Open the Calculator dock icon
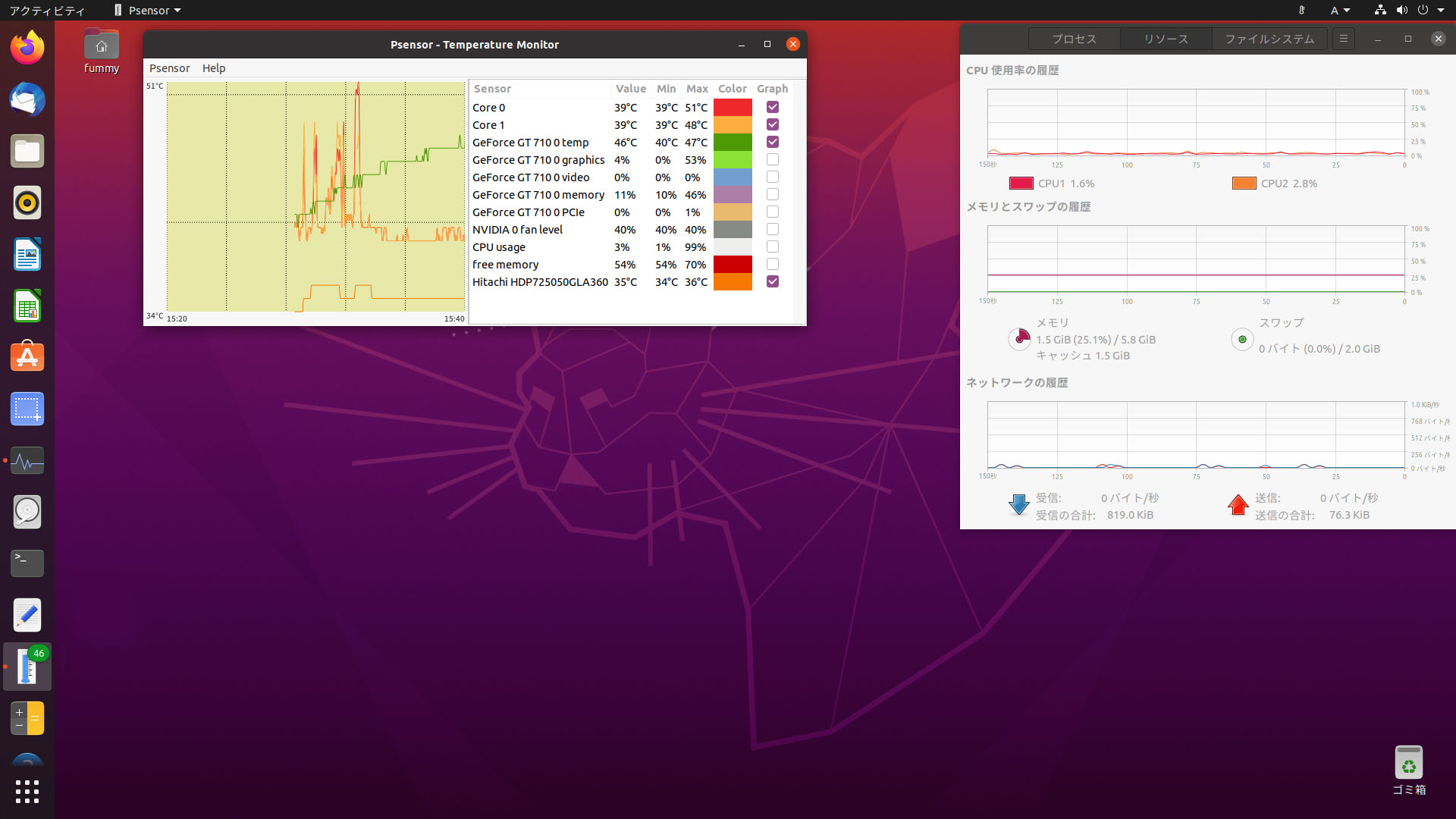Viewport: 1456px width, 819px height. pyautogui.click(x=27, y=719)
